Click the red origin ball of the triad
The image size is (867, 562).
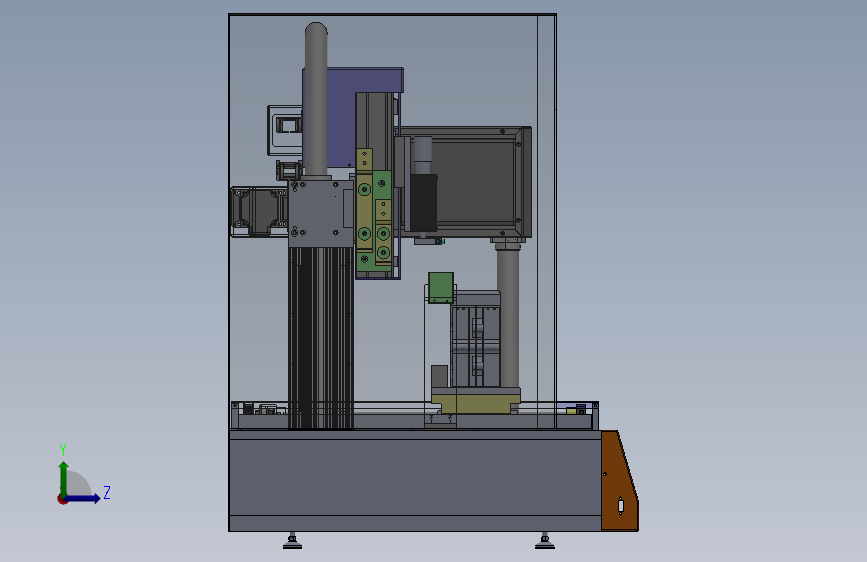[x=62, y=499]
